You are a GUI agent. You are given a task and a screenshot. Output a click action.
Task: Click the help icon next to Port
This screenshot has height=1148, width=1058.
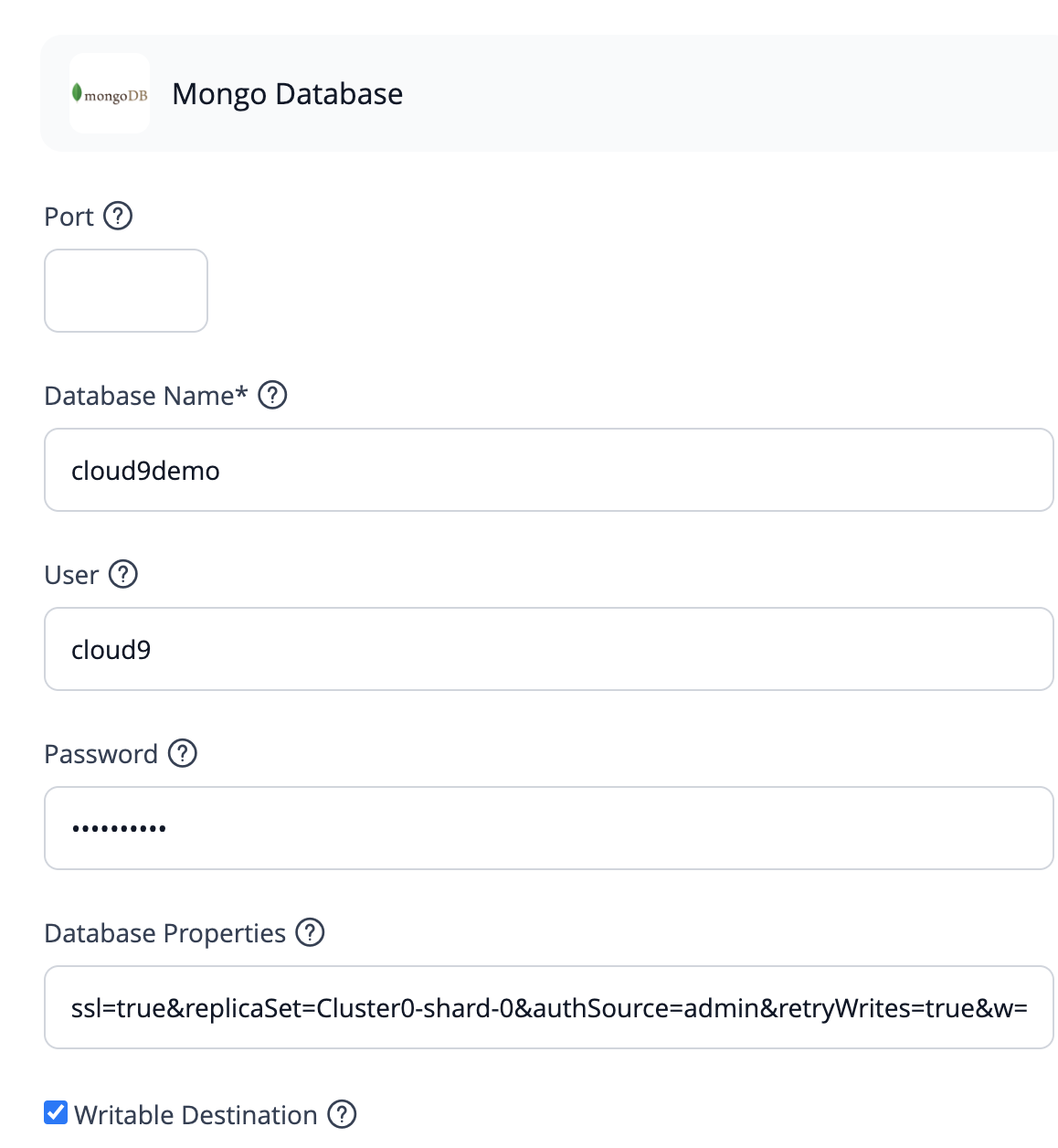coord(118,217)
